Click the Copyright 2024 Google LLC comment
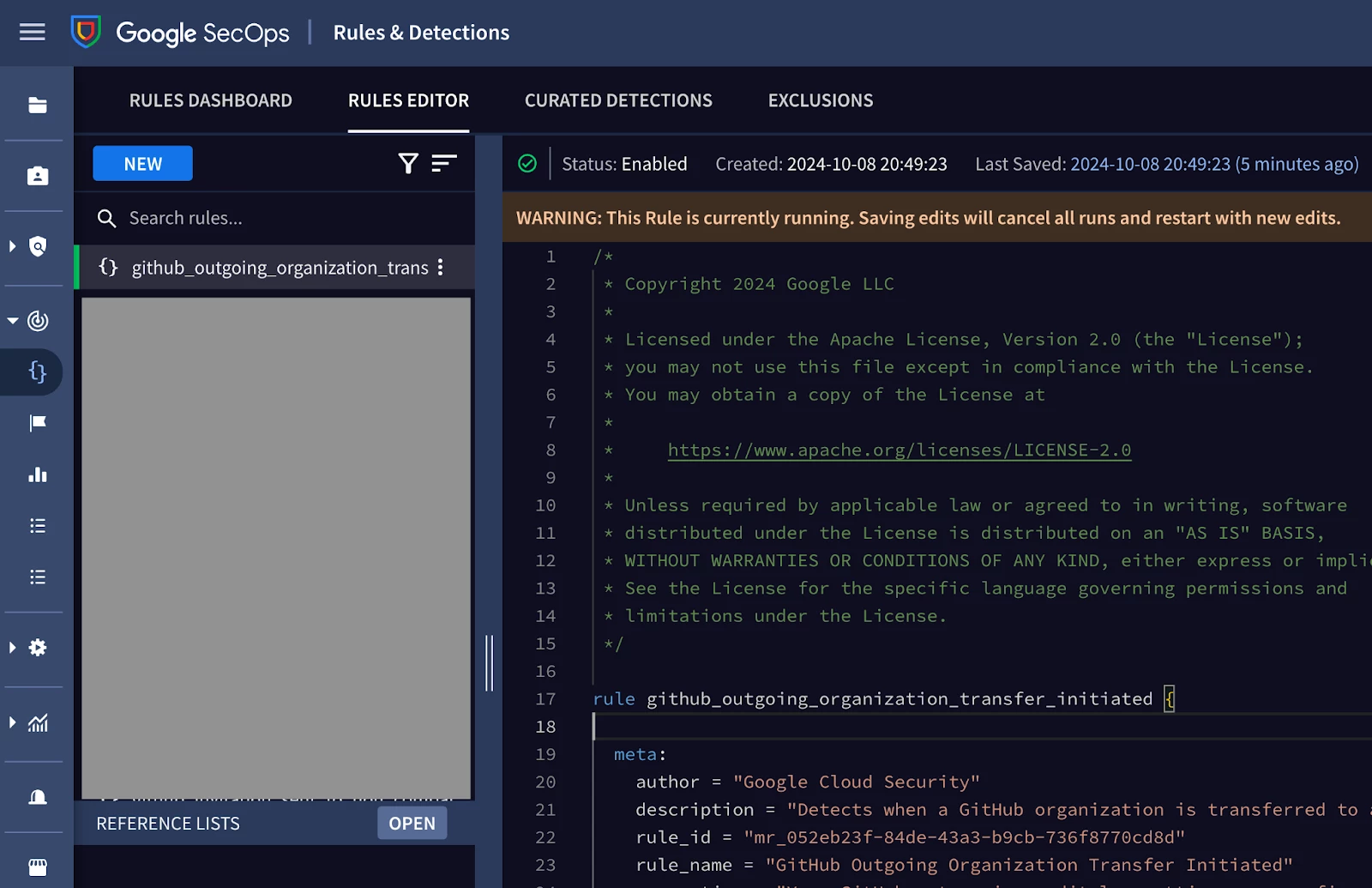 click(759, 284)
